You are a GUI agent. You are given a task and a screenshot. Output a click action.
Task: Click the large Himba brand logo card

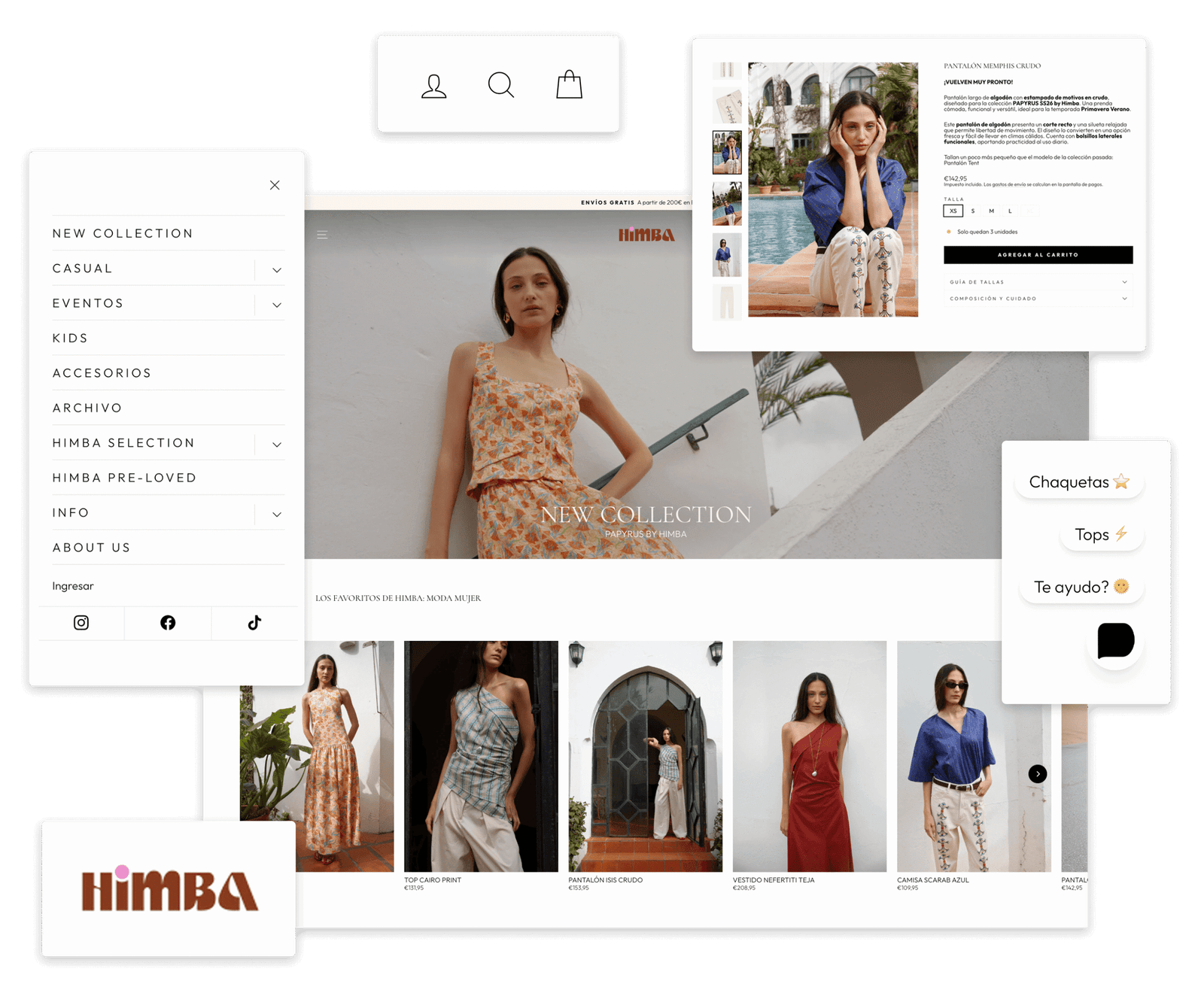(x=169, y=888)
